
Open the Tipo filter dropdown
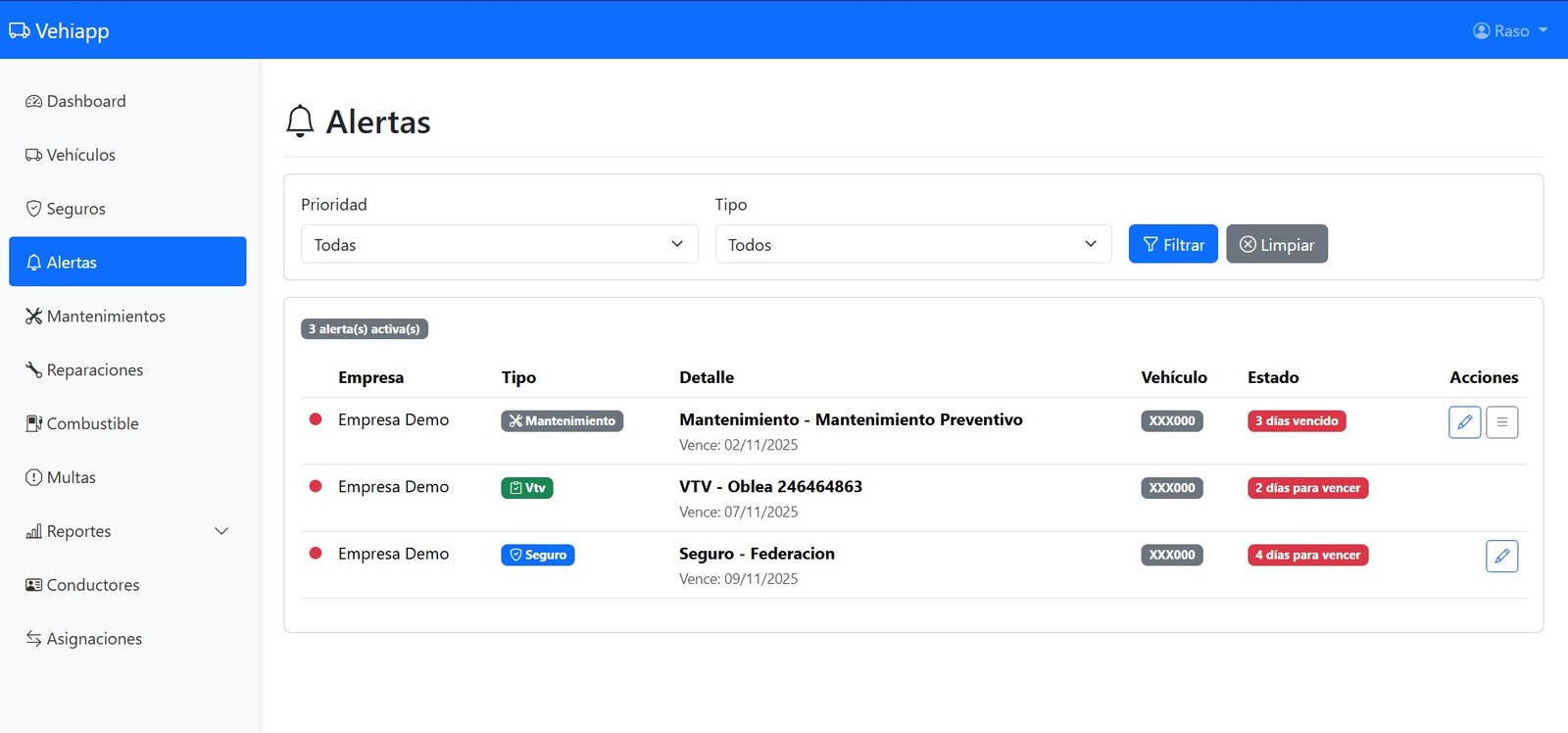(912, 244)
